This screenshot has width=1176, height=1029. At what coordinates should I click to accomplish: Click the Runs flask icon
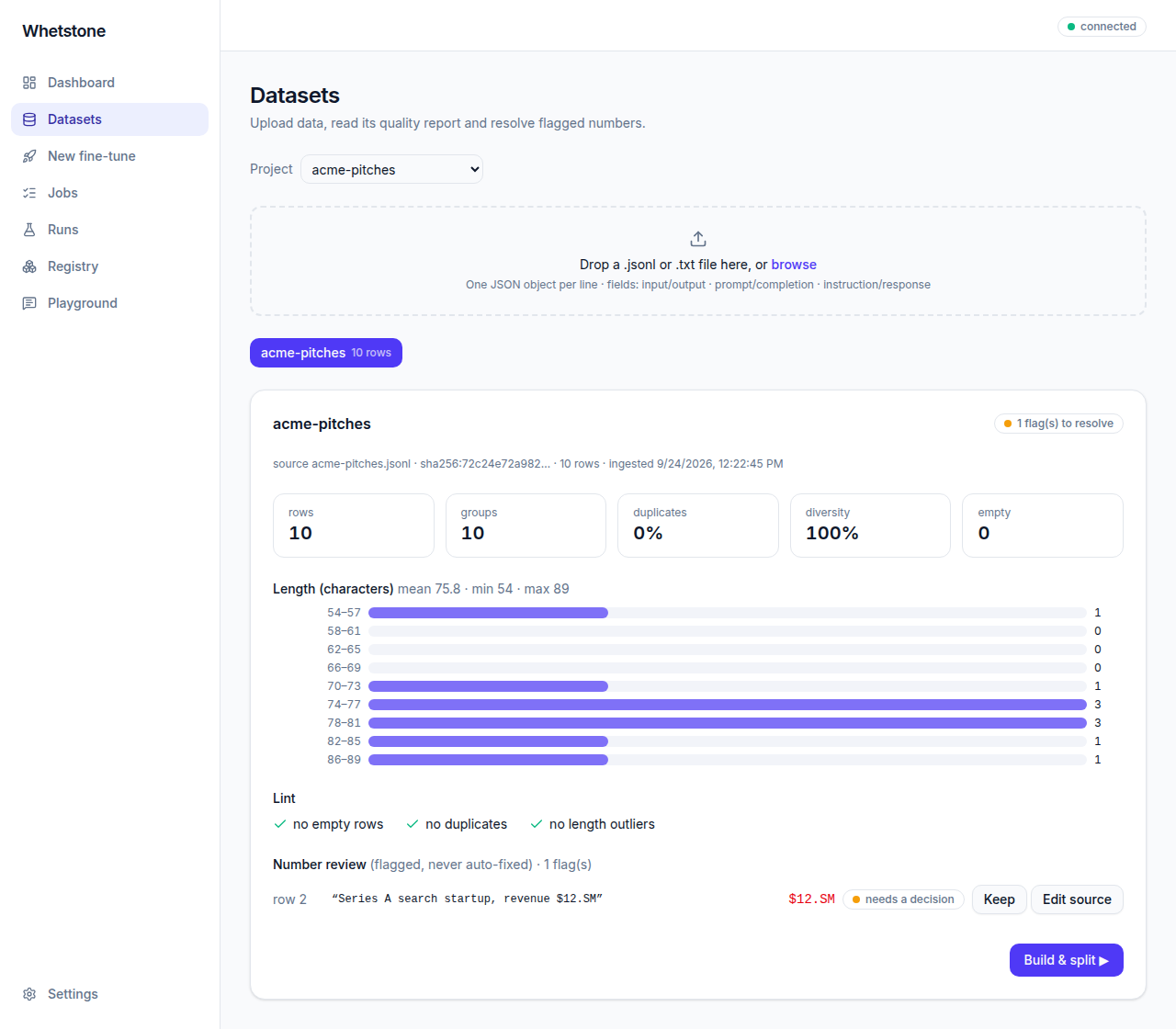pos(29,230)
